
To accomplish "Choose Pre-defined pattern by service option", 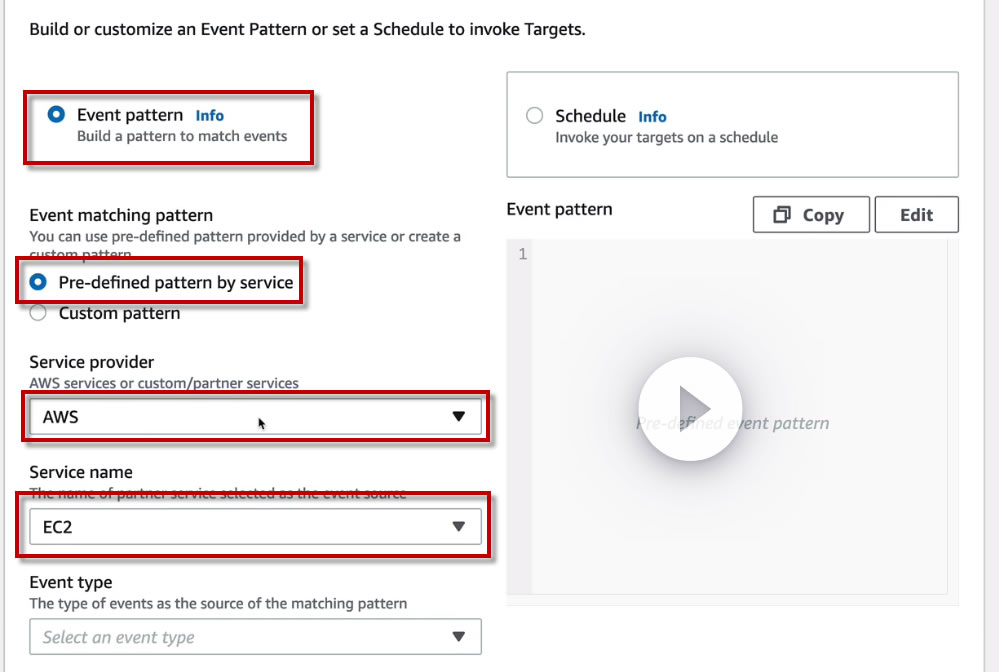I will pos(39,283).
